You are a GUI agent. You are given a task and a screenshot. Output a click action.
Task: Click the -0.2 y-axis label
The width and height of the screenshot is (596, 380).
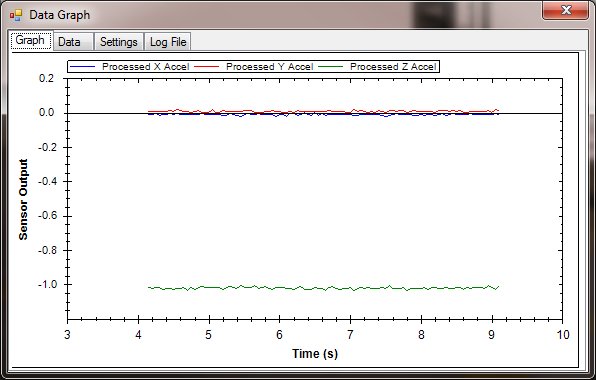(x=48, y=147)
